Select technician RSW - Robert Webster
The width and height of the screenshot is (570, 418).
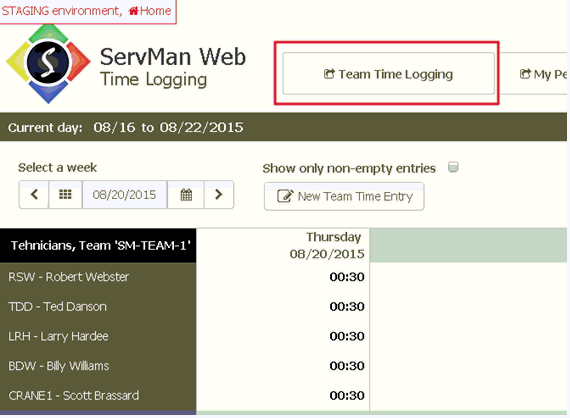click(69, 277)
